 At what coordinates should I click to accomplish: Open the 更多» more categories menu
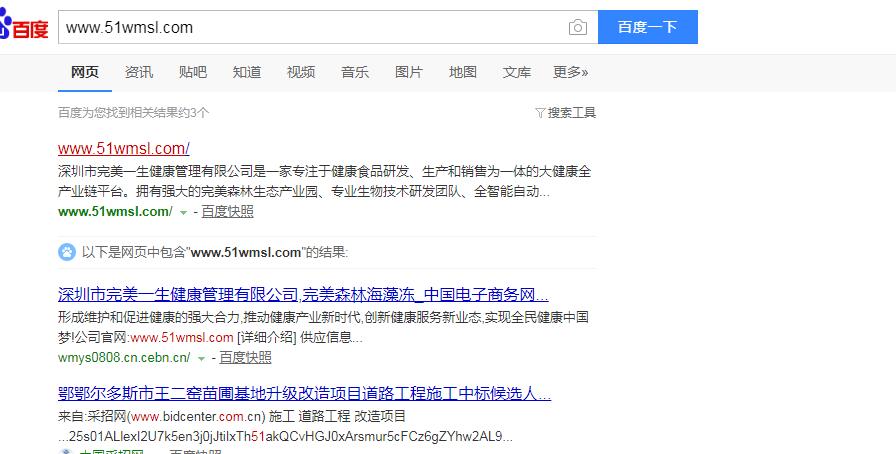pos(570,72)
